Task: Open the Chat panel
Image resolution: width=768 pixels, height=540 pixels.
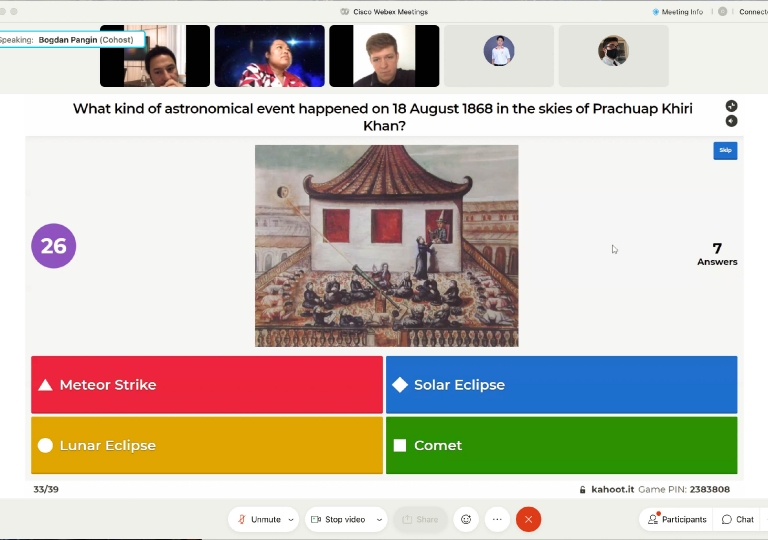Action: 738,519
